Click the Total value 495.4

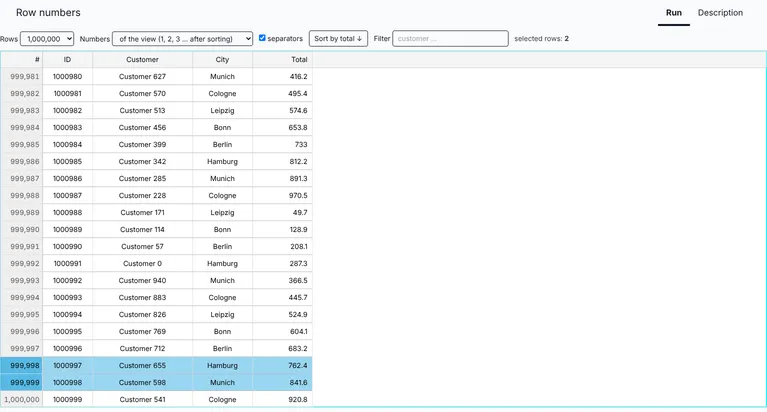(x=282, y=93)
